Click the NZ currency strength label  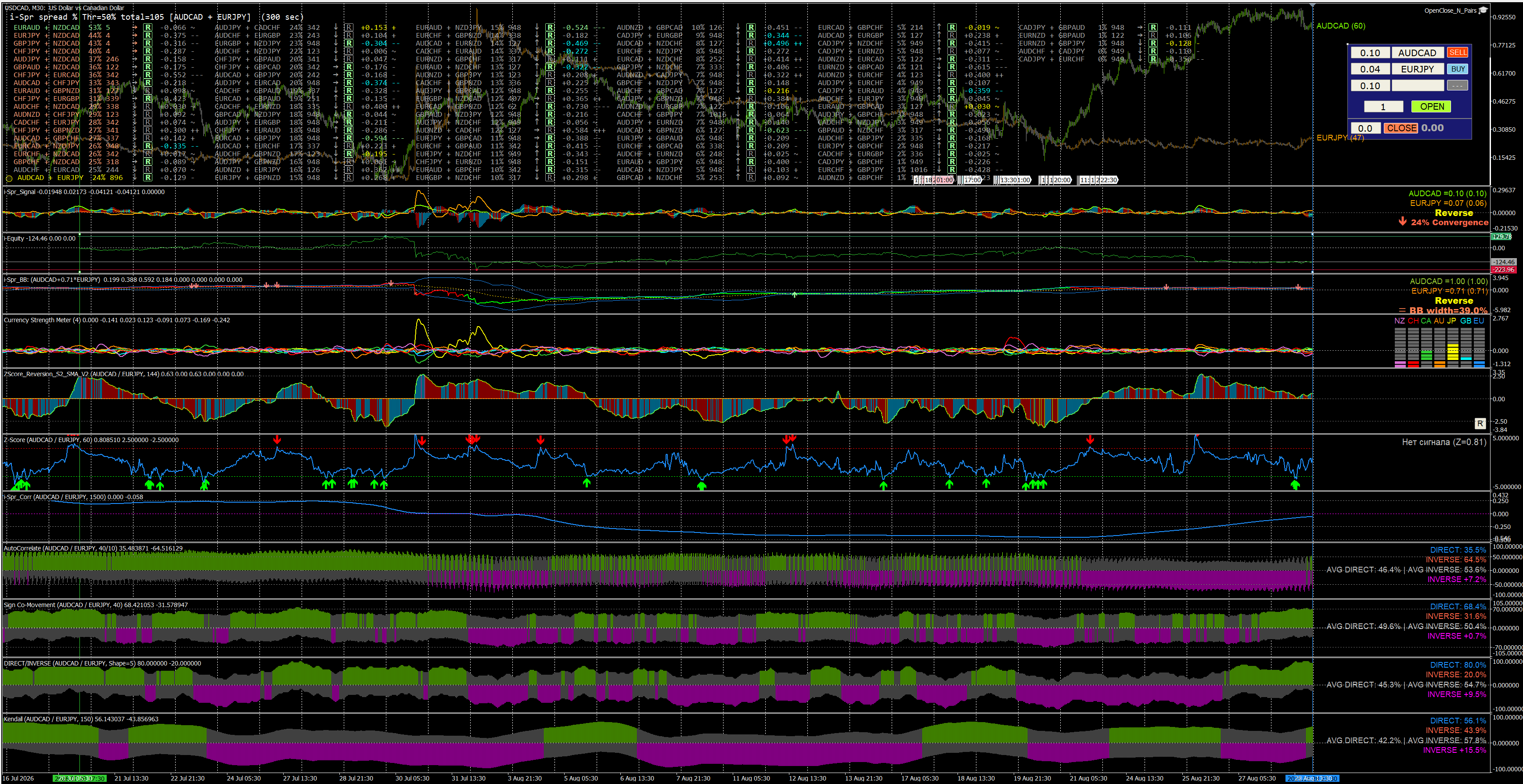[1400, 321]
